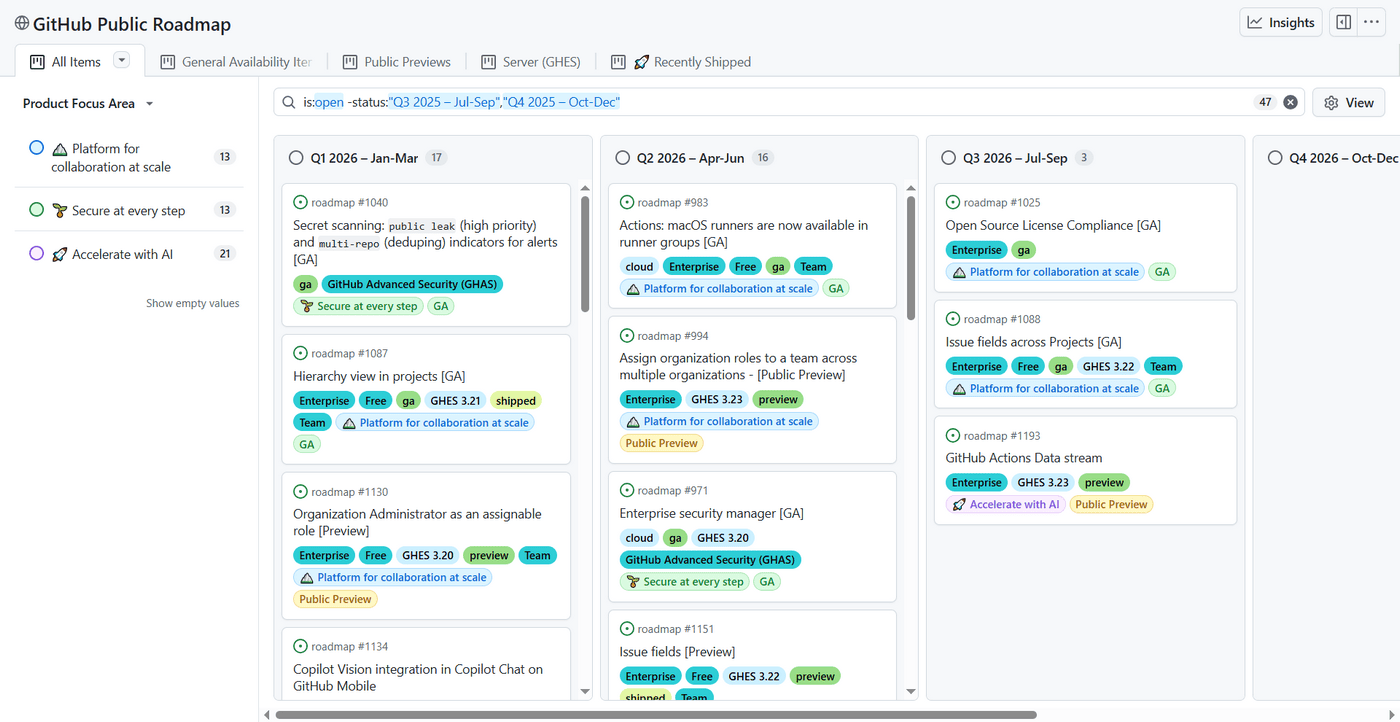Open Copilot Vision integration card title
This screenshot has width=1400, height=722.
point(418,678)
